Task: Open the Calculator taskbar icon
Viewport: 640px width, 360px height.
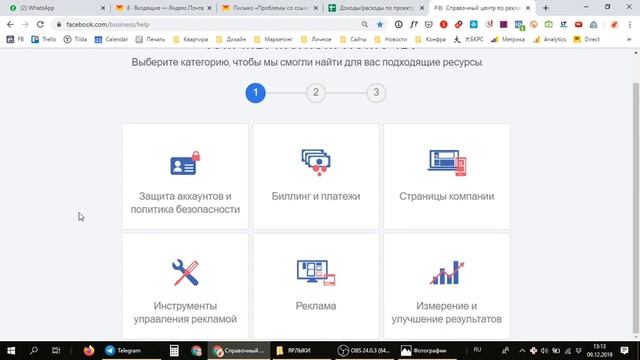Action: pos(174,351)
